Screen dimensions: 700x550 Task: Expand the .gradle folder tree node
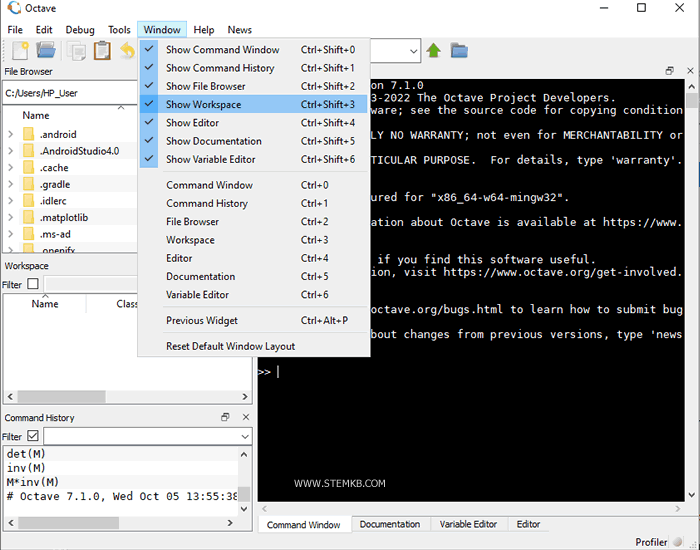tap(10, 184)
